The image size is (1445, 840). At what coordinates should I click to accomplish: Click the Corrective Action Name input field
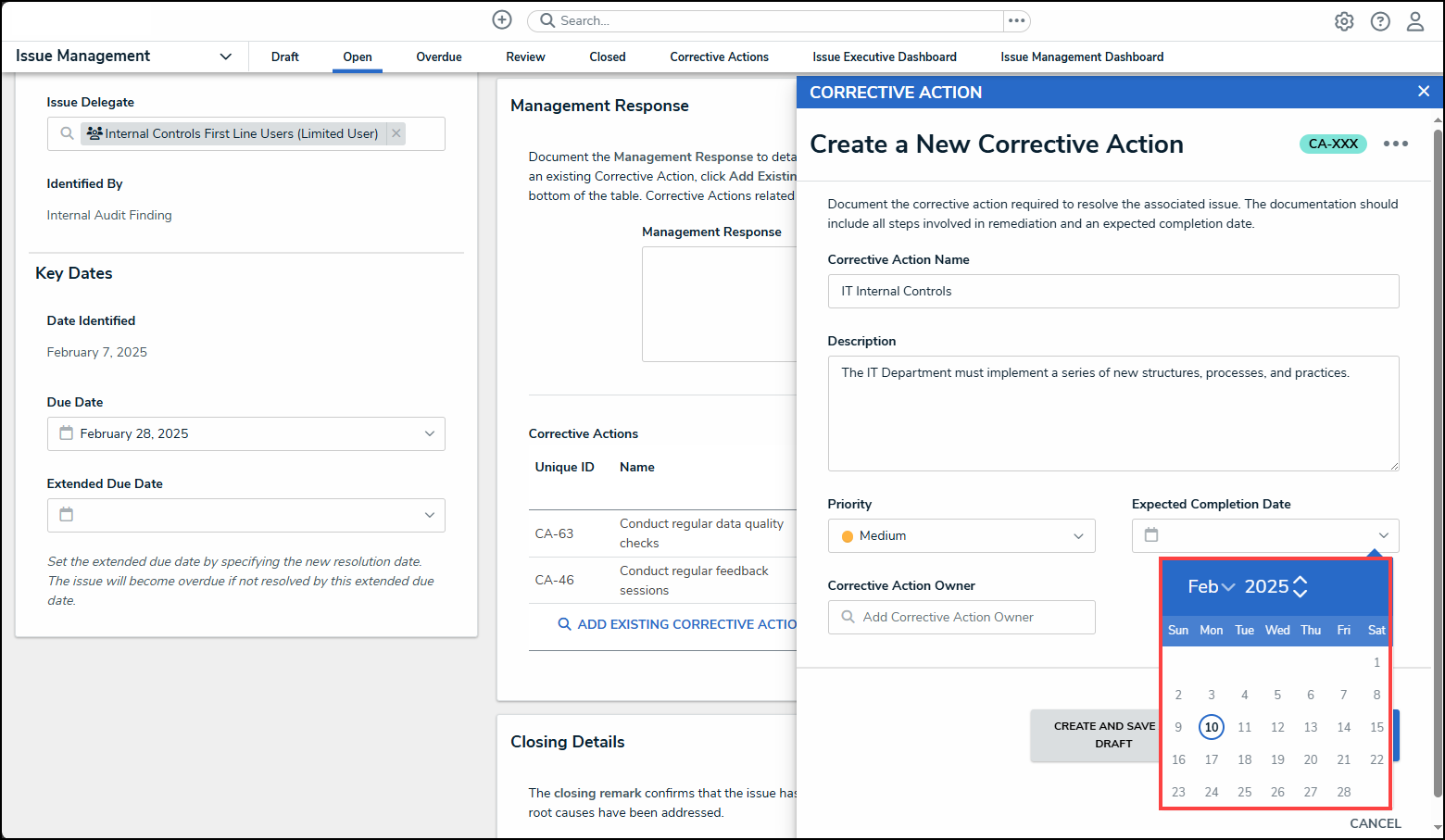click(1112, 292)
